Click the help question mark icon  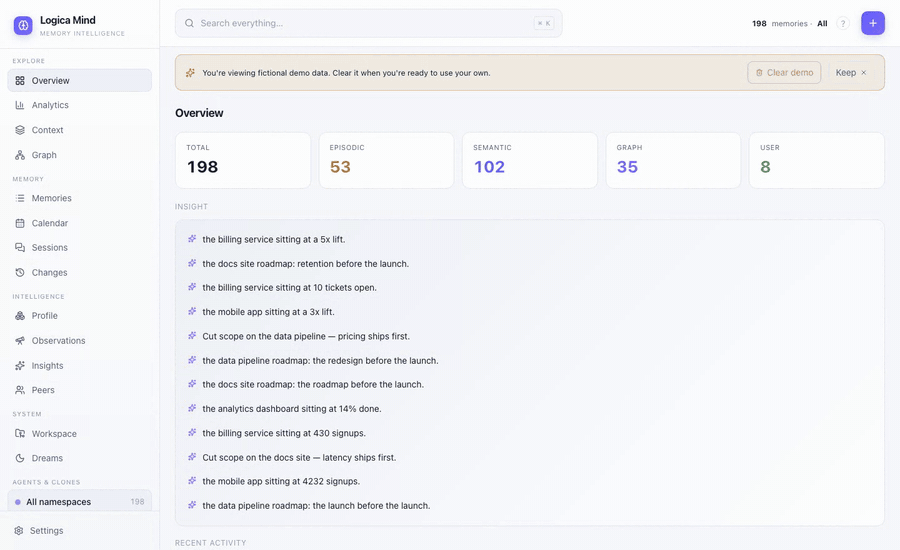point(843,24)
